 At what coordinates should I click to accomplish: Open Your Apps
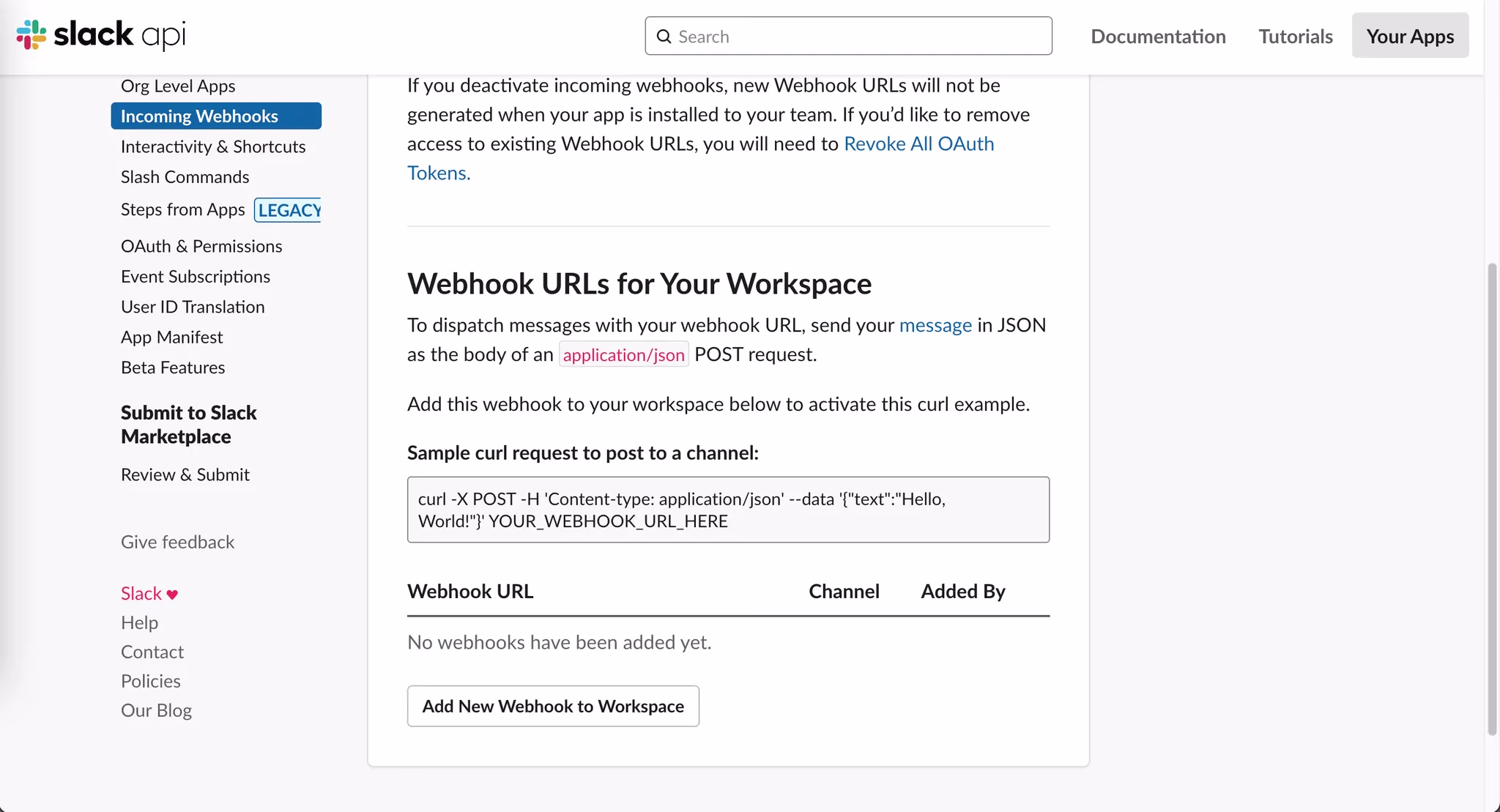click(x=1410, y=36)
